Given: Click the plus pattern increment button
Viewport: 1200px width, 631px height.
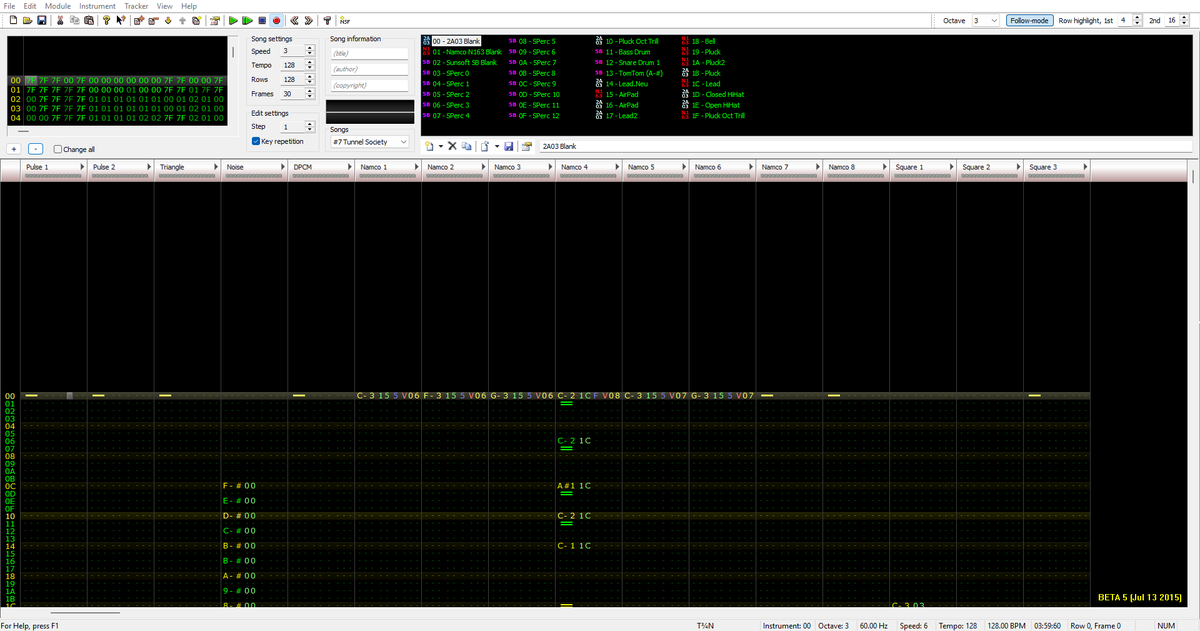Looking at the screenshot, I should (x=15, y=149).
